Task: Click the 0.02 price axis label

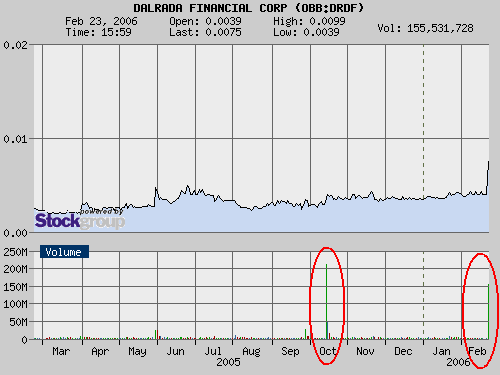Action: [x=15, y=45]
